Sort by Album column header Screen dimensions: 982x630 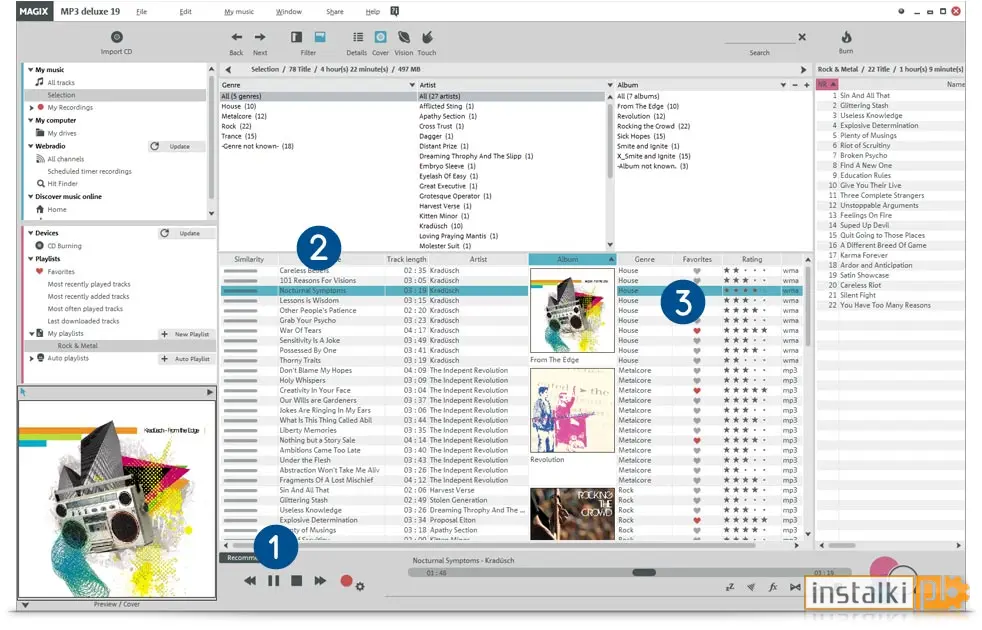pyautogui.click(x=572, y=259)
